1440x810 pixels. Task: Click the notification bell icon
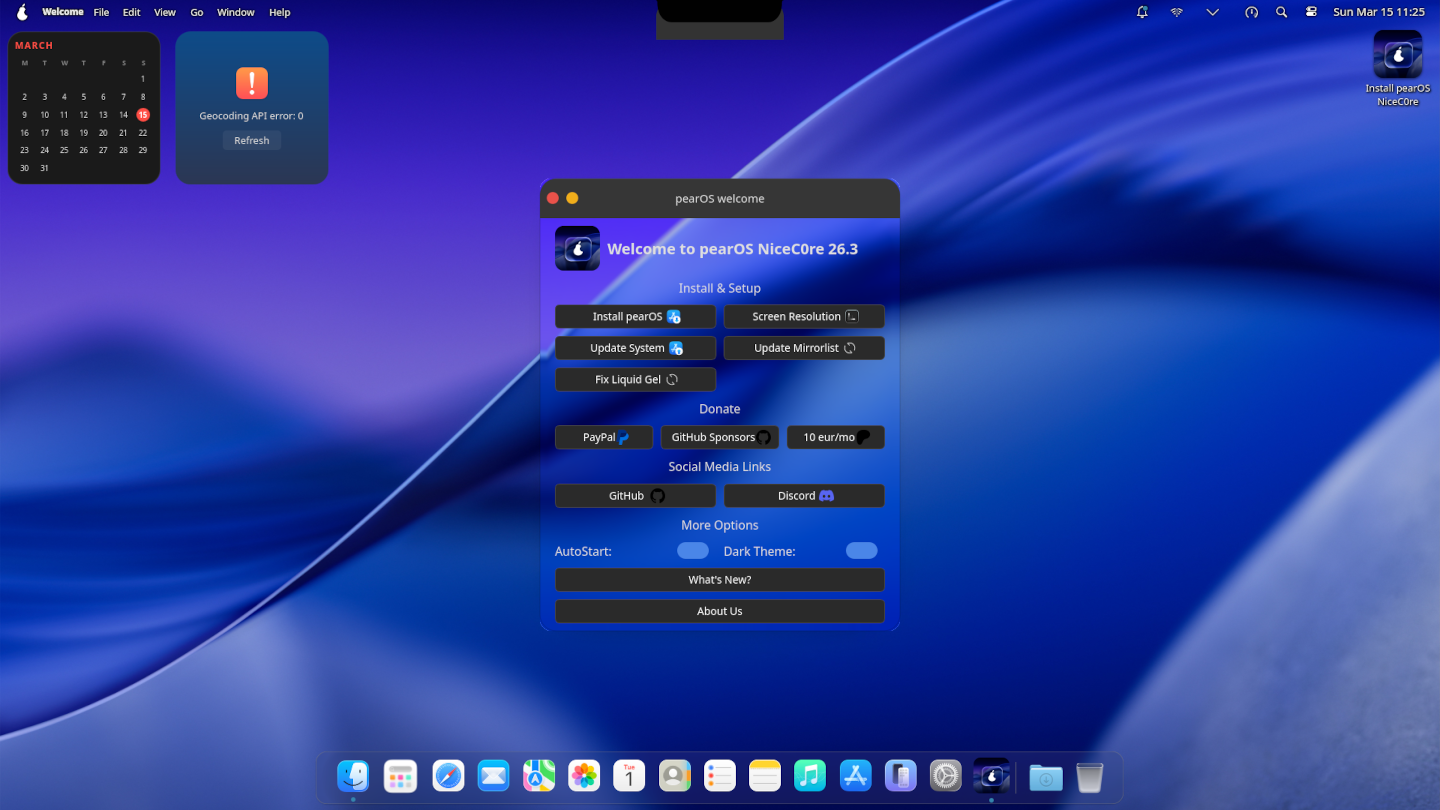(1142, 12)
